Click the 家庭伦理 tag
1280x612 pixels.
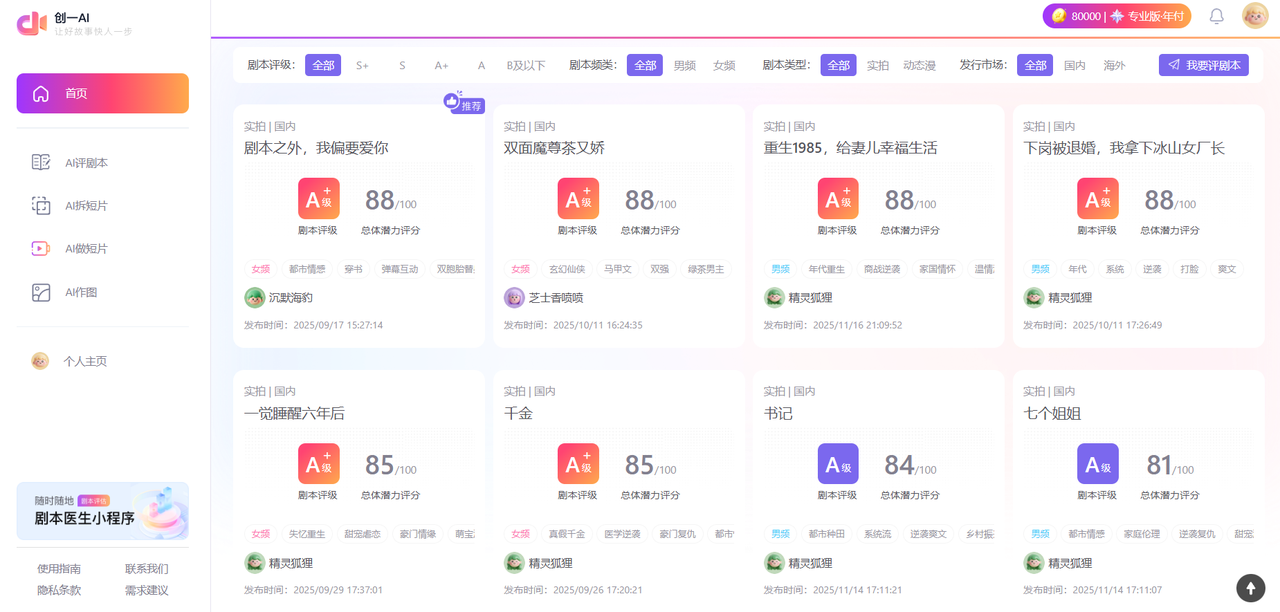tap(1141, 534)
